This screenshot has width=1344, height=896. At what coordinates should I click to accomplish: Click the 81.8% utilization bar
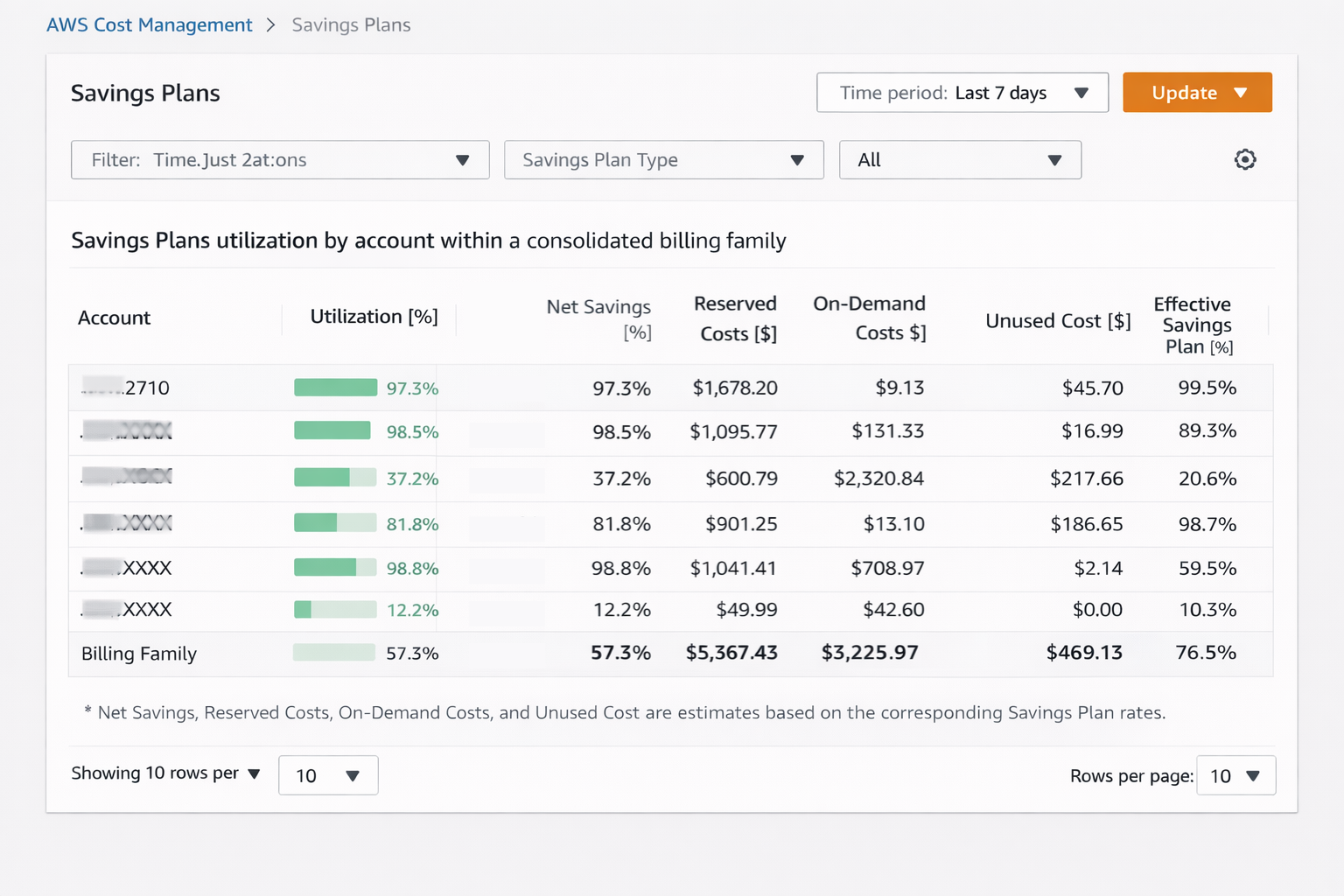click(335, 523)
